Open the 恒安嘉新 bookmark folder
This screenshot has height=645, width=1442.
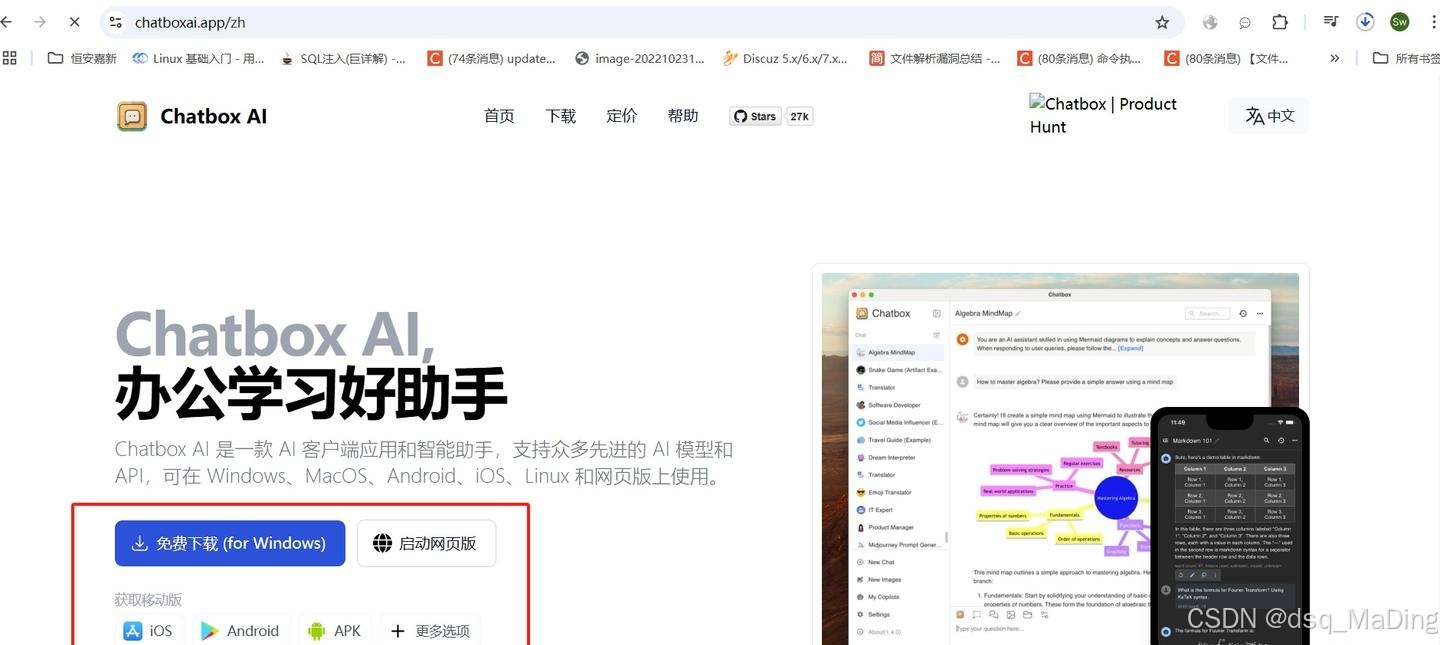[x=82, y=58]
